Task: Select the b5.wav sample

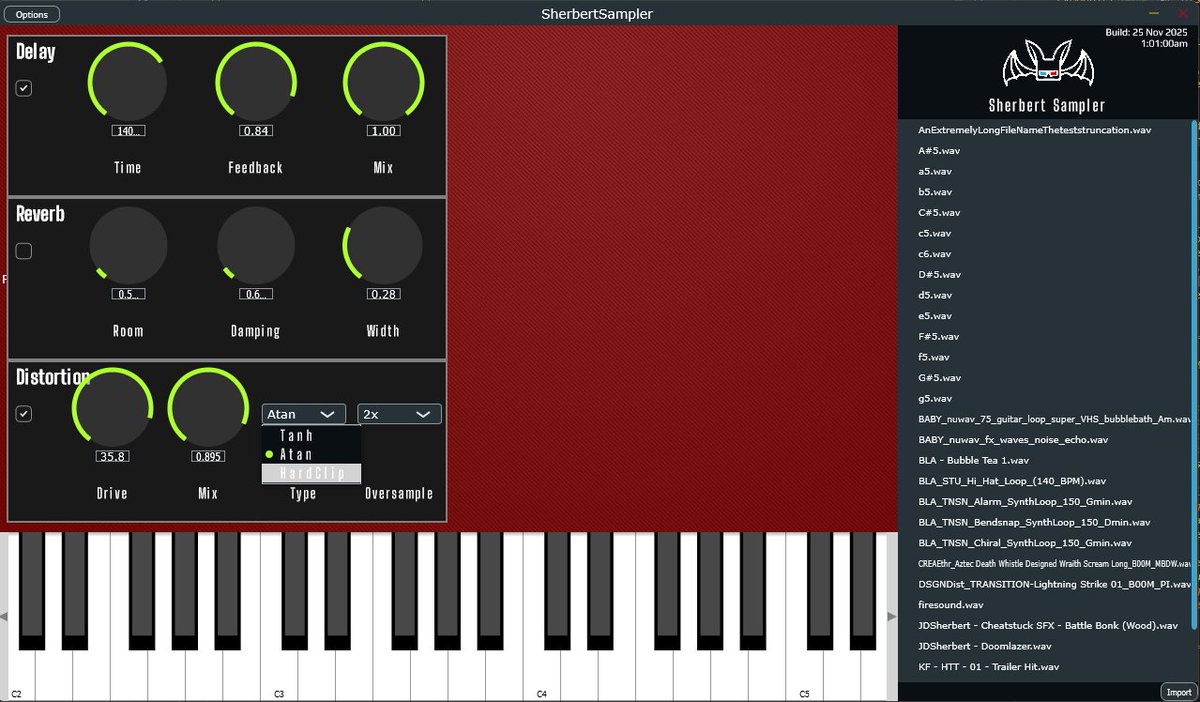Action: tap(1045, 192)
